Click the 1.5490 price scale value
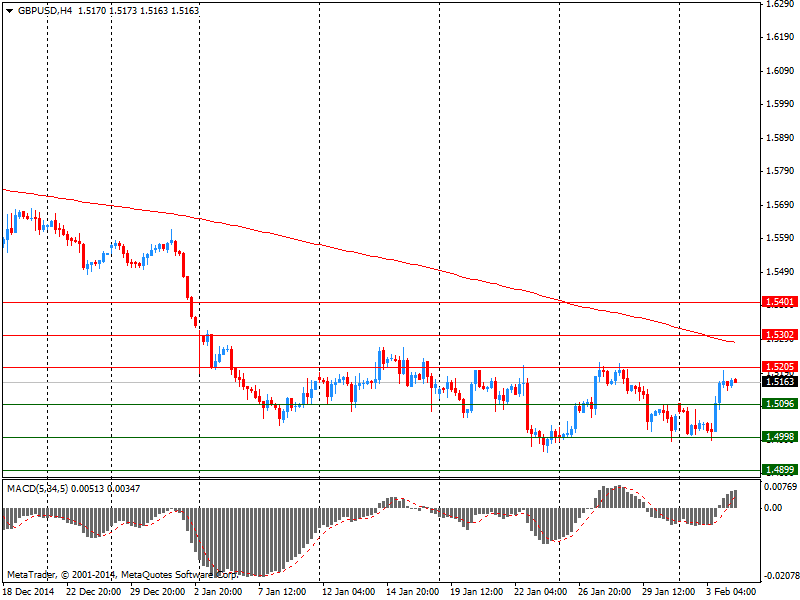Image resolution: width=800 pixels, height=600 pixels. (781, 272)
